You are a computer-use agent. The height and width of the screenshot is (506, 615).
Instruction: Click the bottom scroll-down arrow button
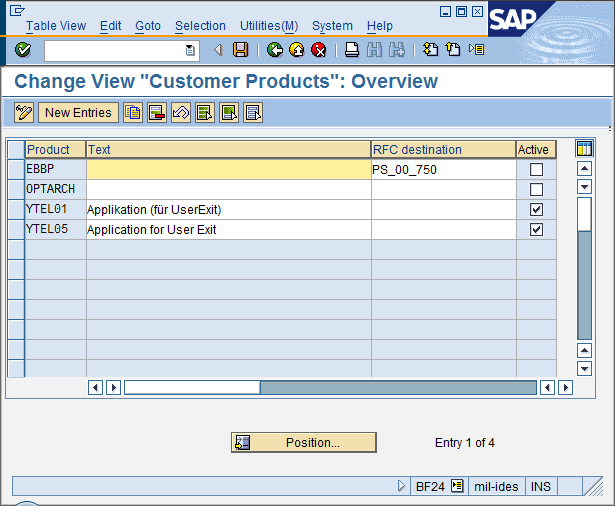coord(584,368)
